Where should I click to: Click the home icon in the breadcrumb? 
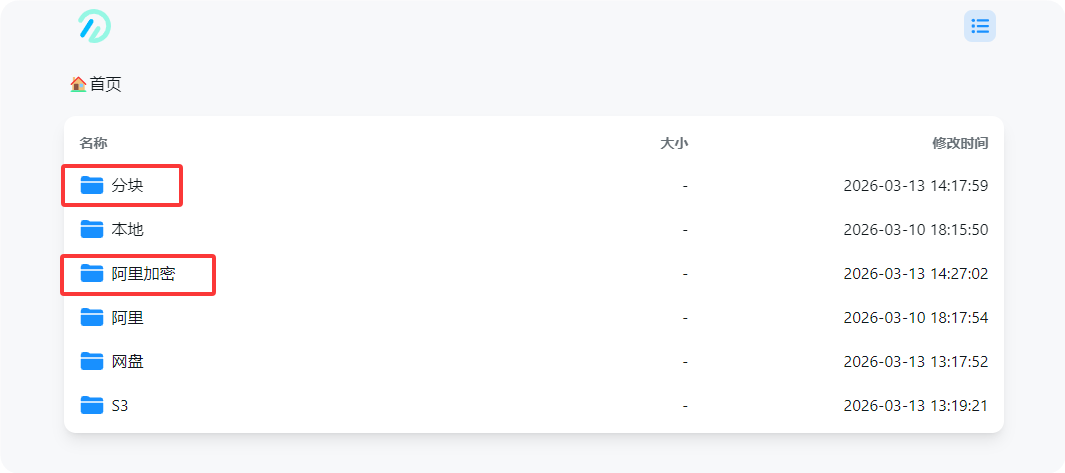(x=78, y=85)
